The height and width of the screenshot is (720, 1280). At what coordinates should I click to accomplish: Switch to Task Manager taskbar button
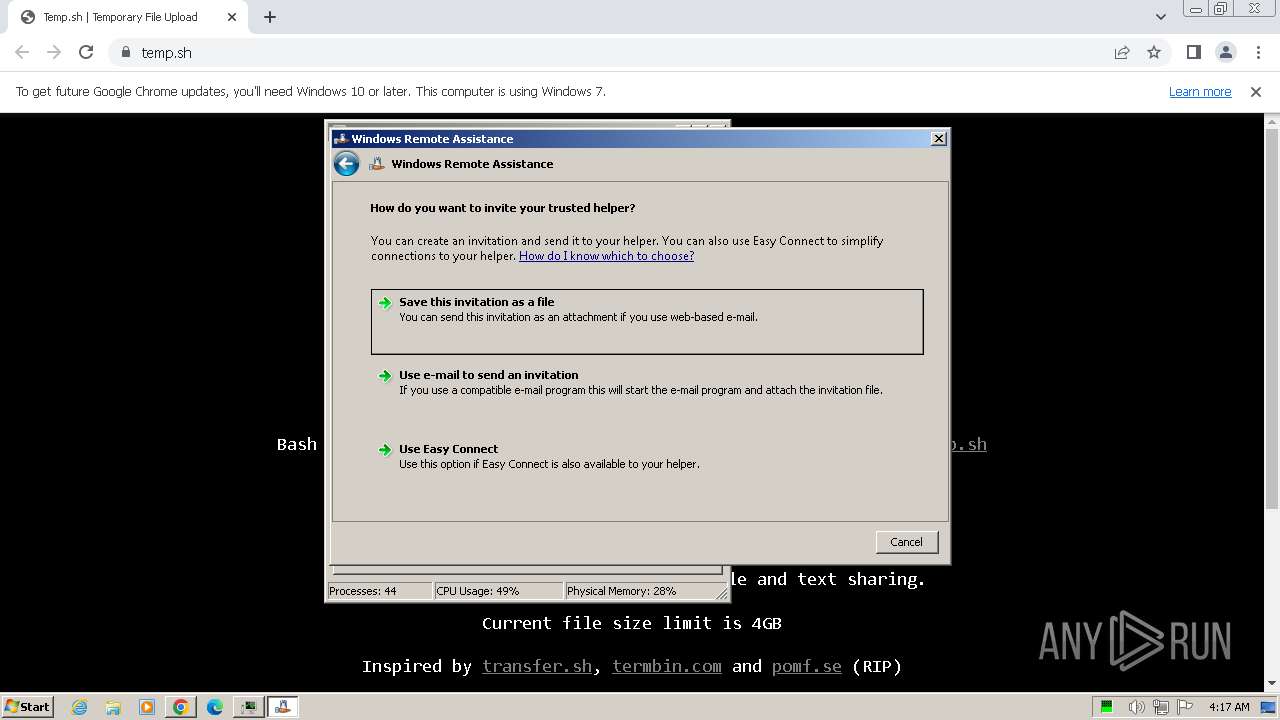(248, 707)
